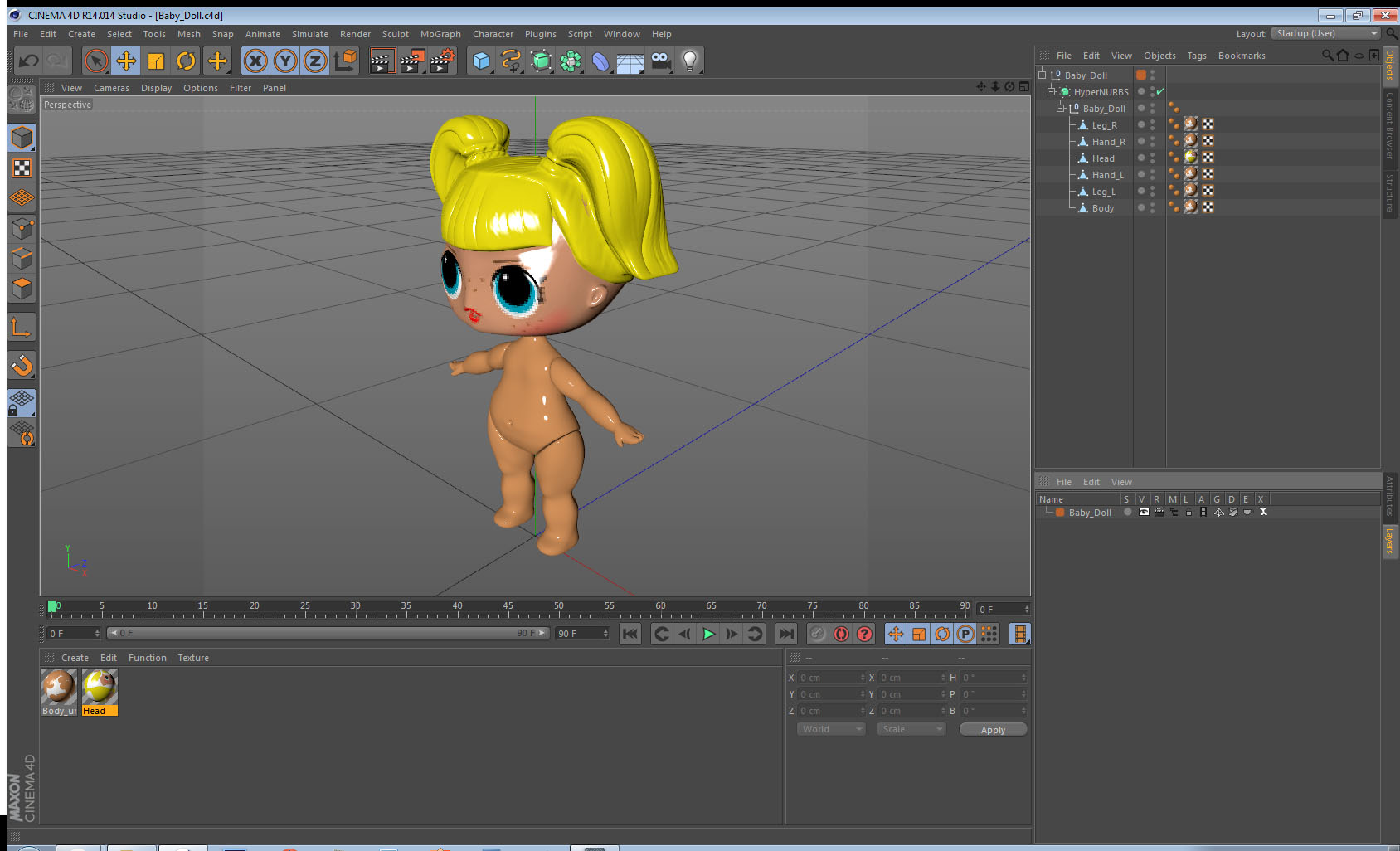The height and width of the screenshot is (851, 1400).
Task: Open Object Manager Tags menu
Action: click(x=1197, y=56)
